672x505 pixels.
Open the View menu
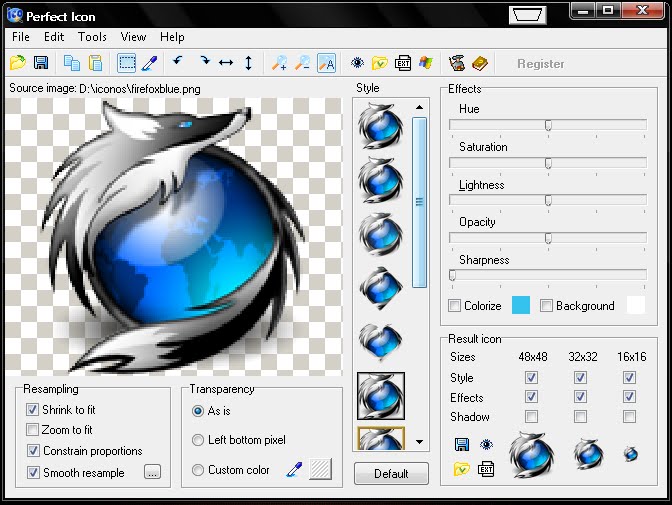133,37
